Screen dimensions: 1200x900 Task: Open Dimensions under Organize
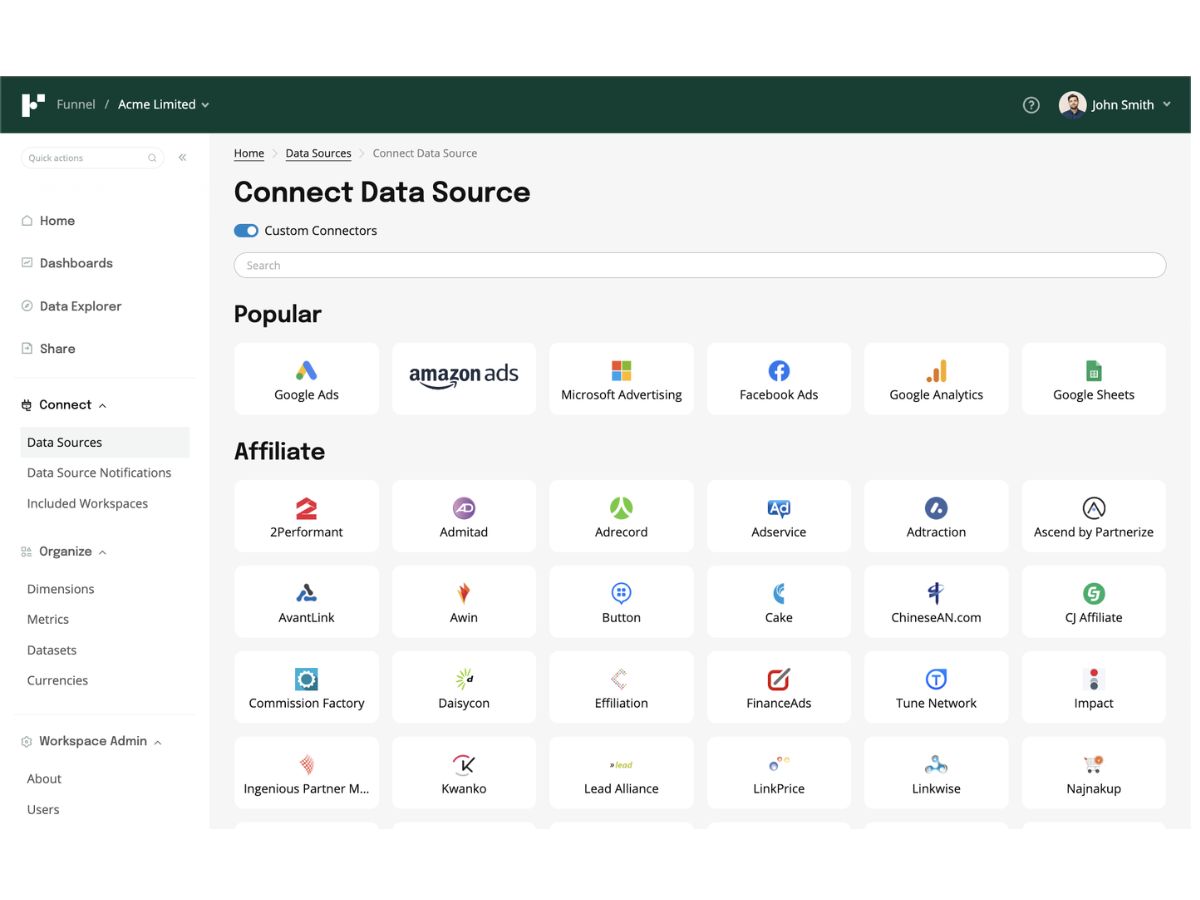(x=60, y=590)
